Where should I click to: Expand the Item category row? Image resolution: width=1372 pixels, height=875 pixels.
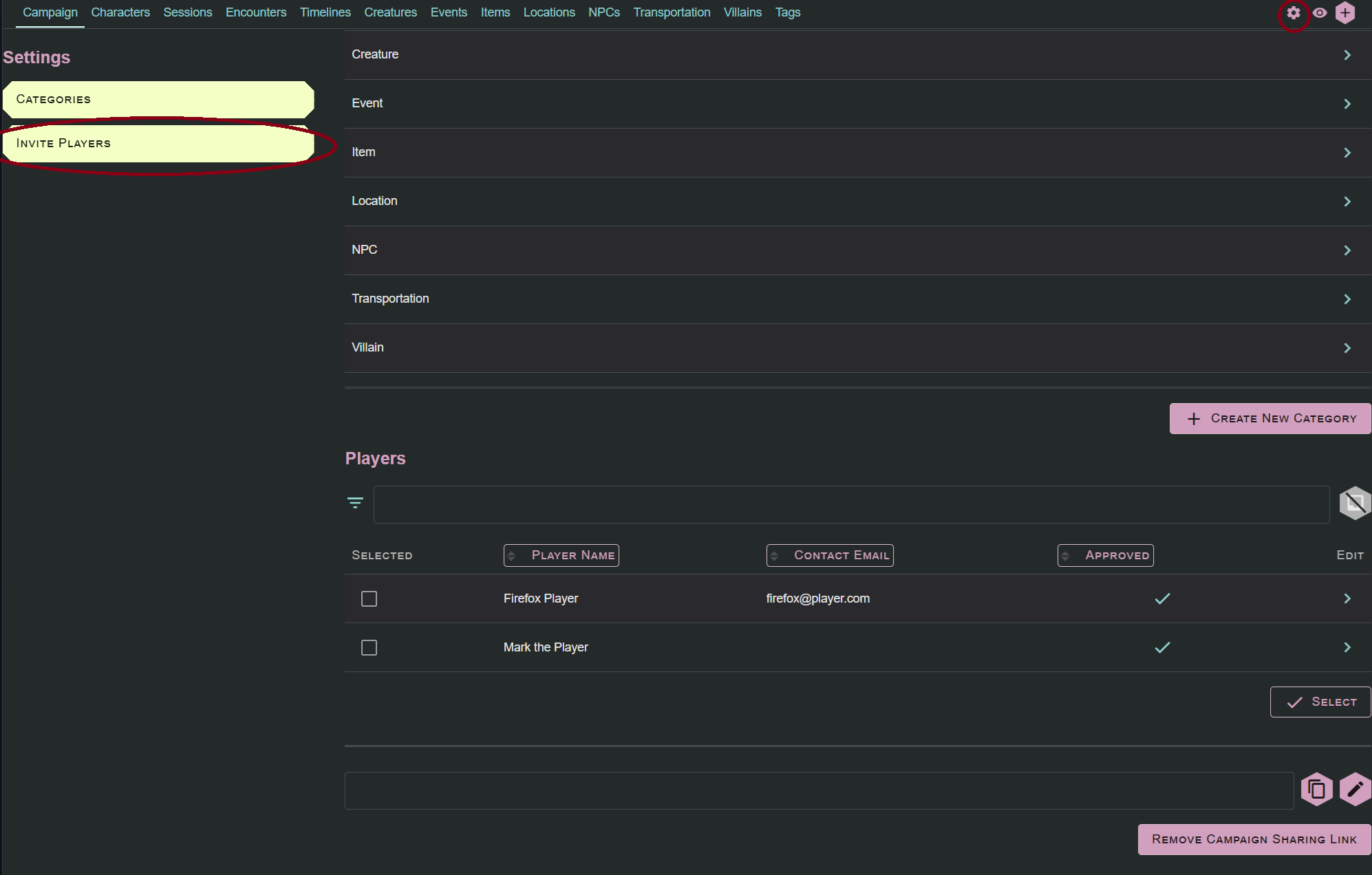858,152
